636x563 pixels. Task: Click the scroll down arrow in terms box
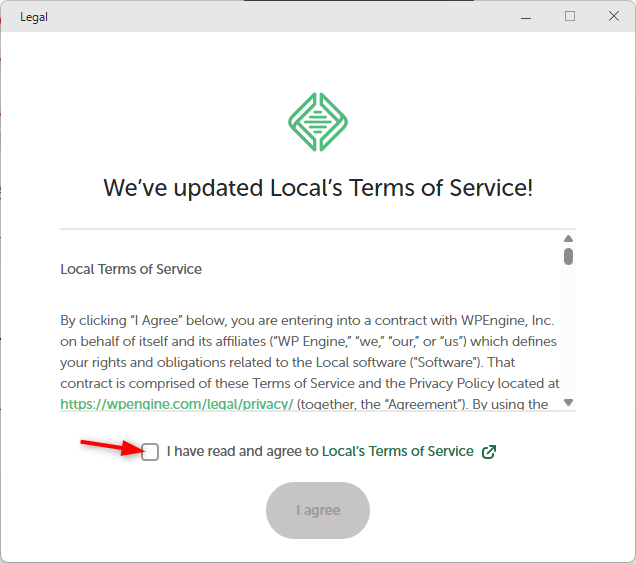coord(568,402)
